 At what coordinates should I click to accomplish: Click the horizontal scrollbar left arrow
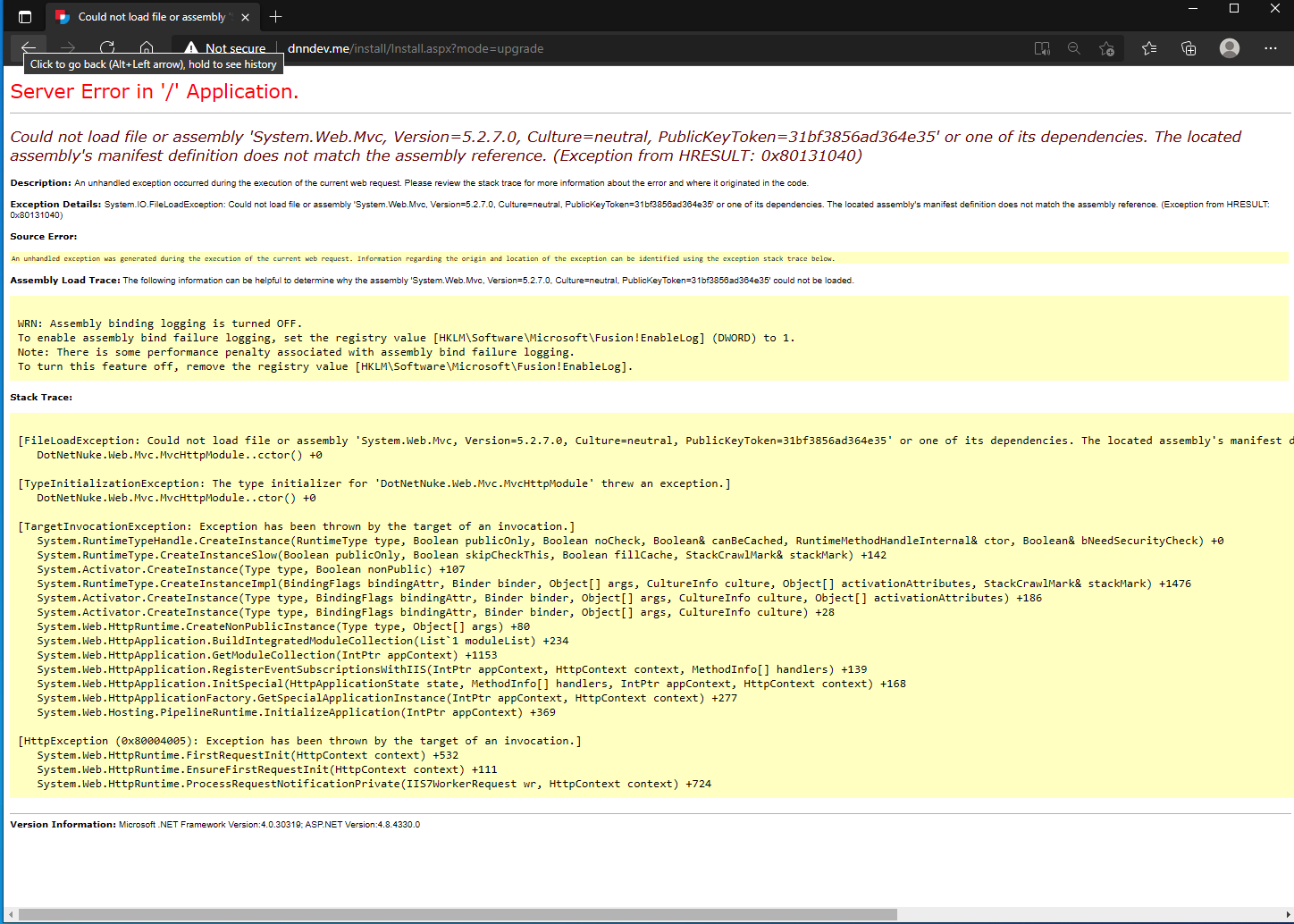pyautogui.click(x=10, y=914)
